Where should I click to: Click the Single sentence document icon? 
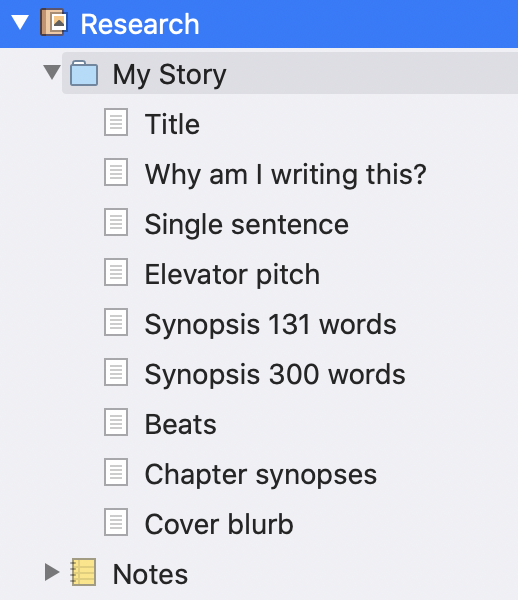116,222
